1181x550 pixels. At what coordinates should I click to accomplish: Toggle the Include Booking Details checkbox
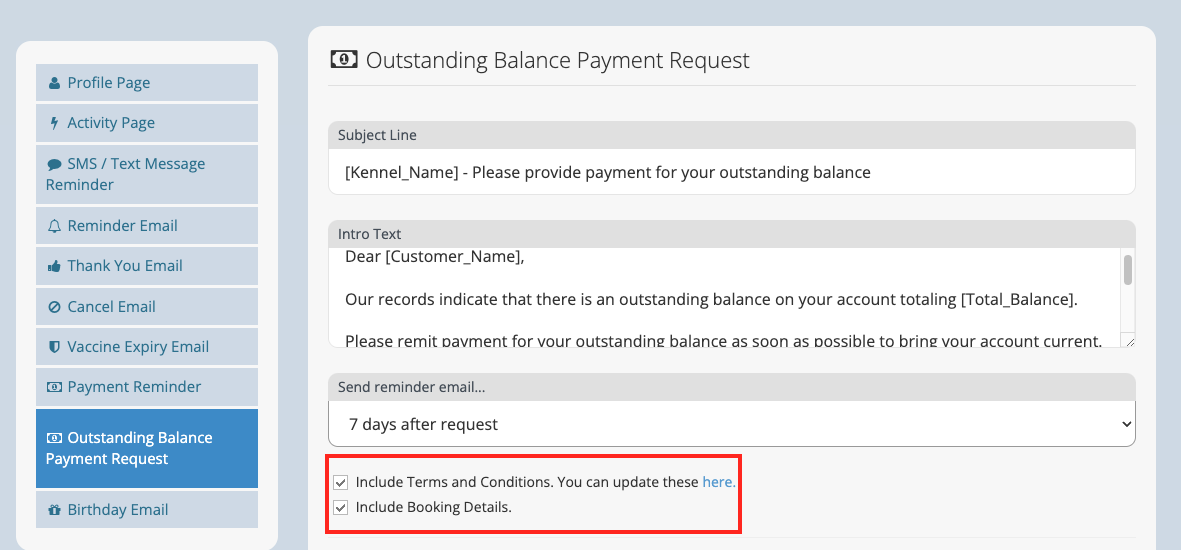(341, 507)
